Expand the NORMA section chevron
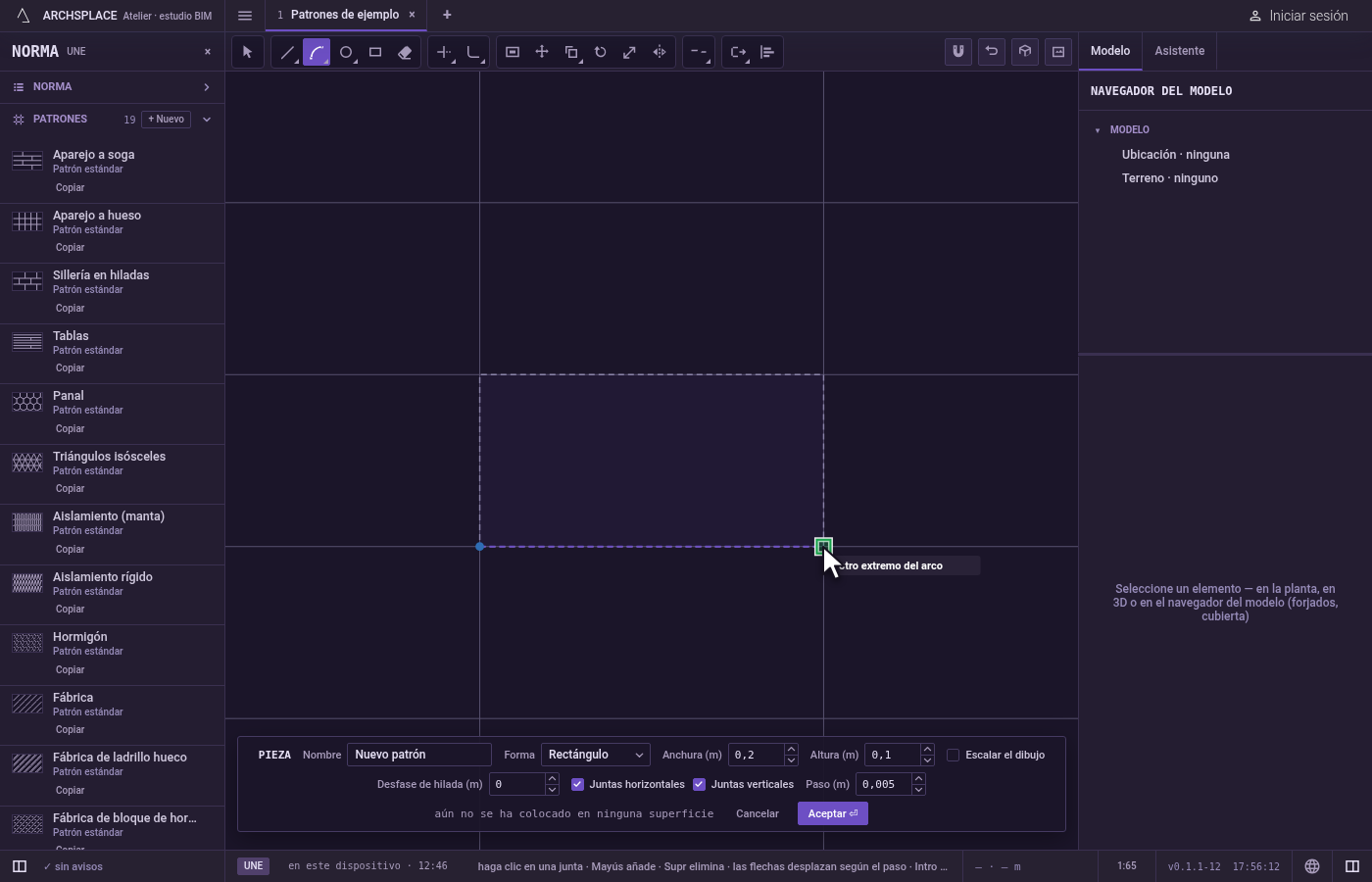Screen dimensions: 1372x882 [x=207, y=87]
